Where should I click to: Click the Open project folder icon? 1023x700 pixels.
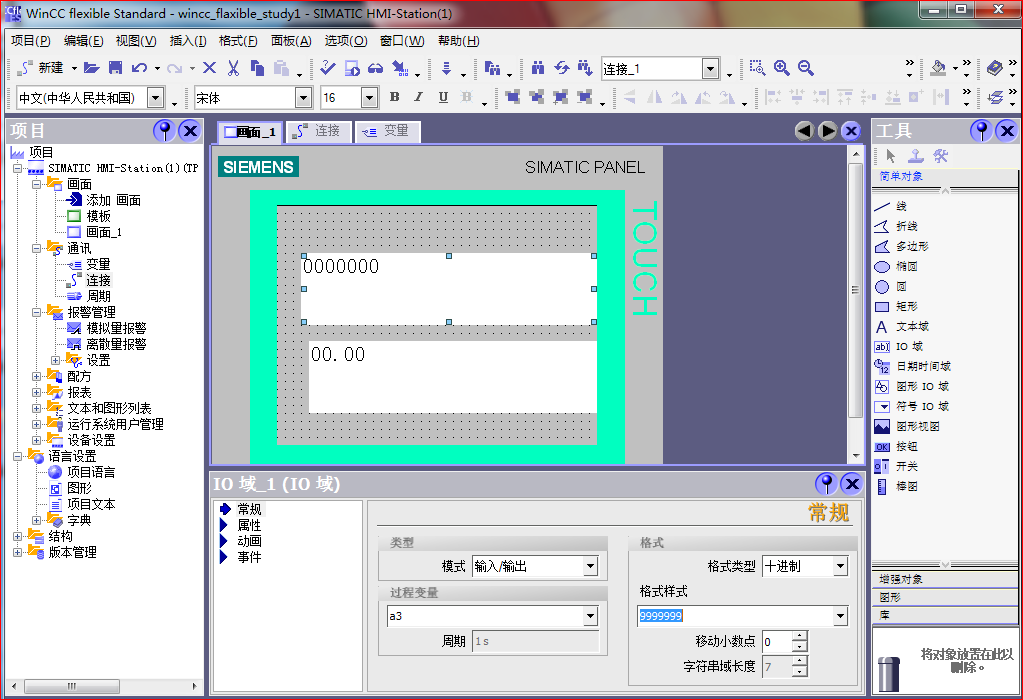[x=92, y=68]
